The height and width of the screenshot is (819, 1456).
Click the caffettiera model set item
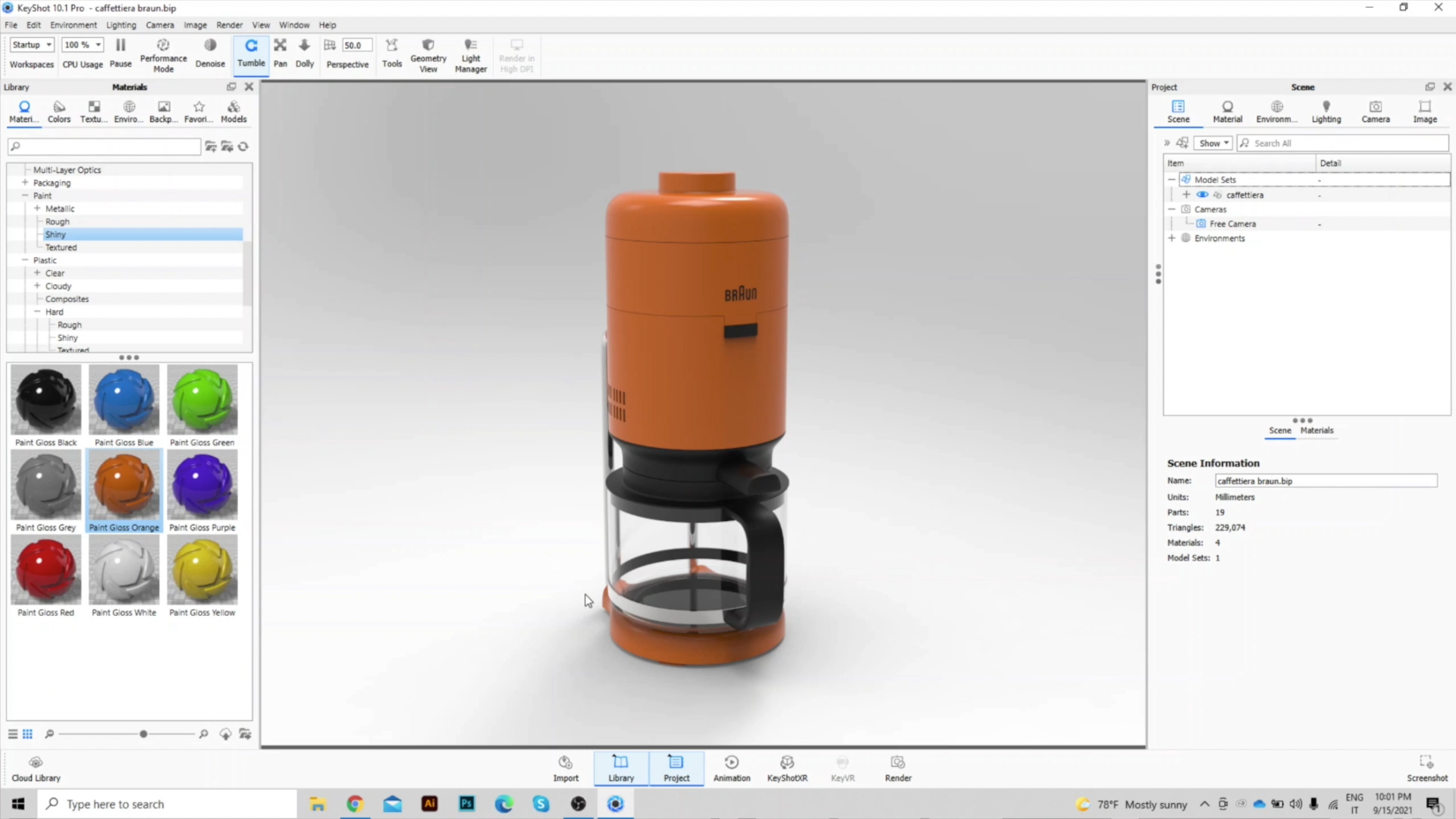tap(1245, 194)
